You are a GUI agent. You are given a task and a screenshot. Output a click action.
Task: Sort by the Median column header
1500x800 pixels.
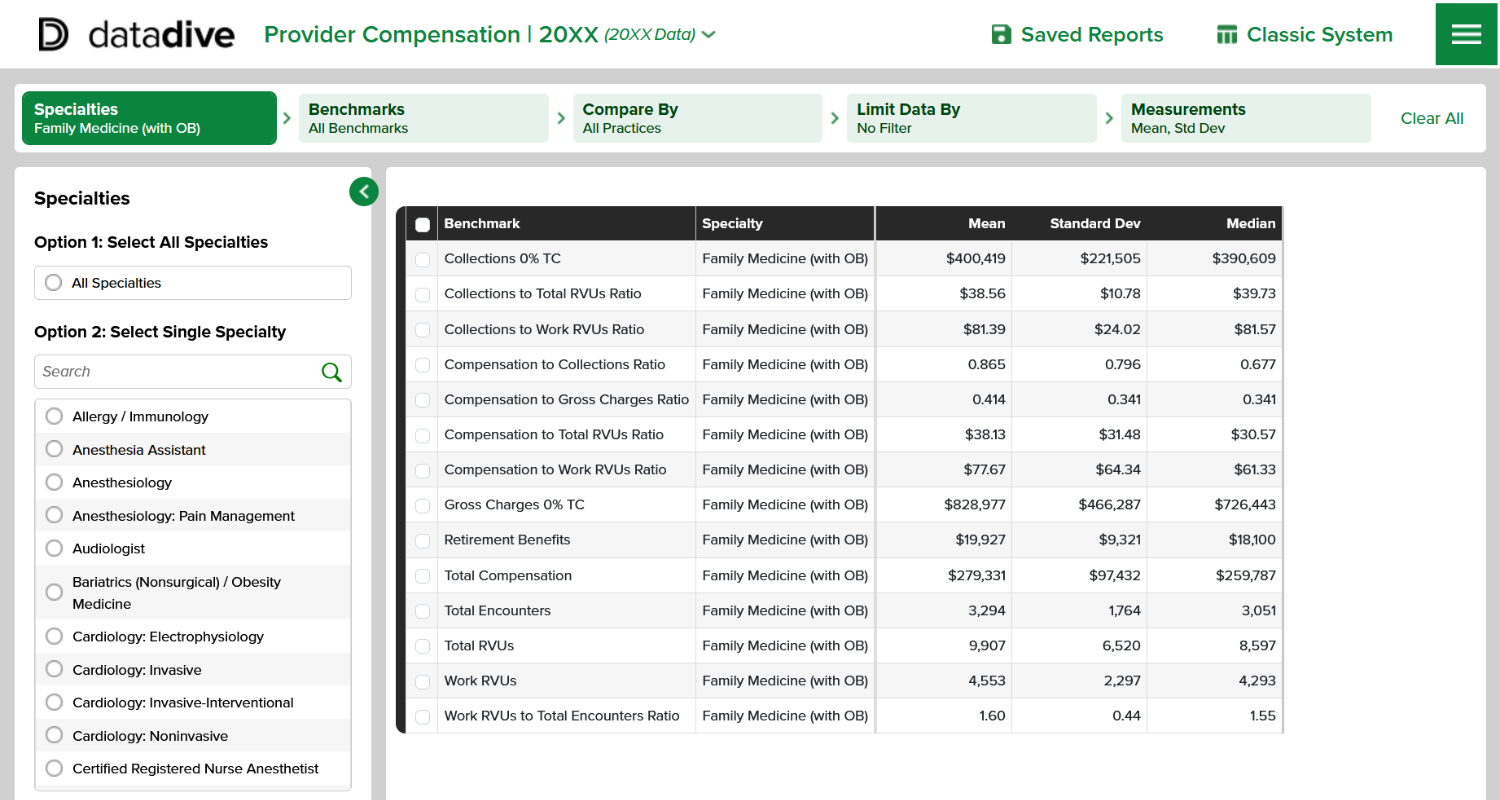point(1250,224)
